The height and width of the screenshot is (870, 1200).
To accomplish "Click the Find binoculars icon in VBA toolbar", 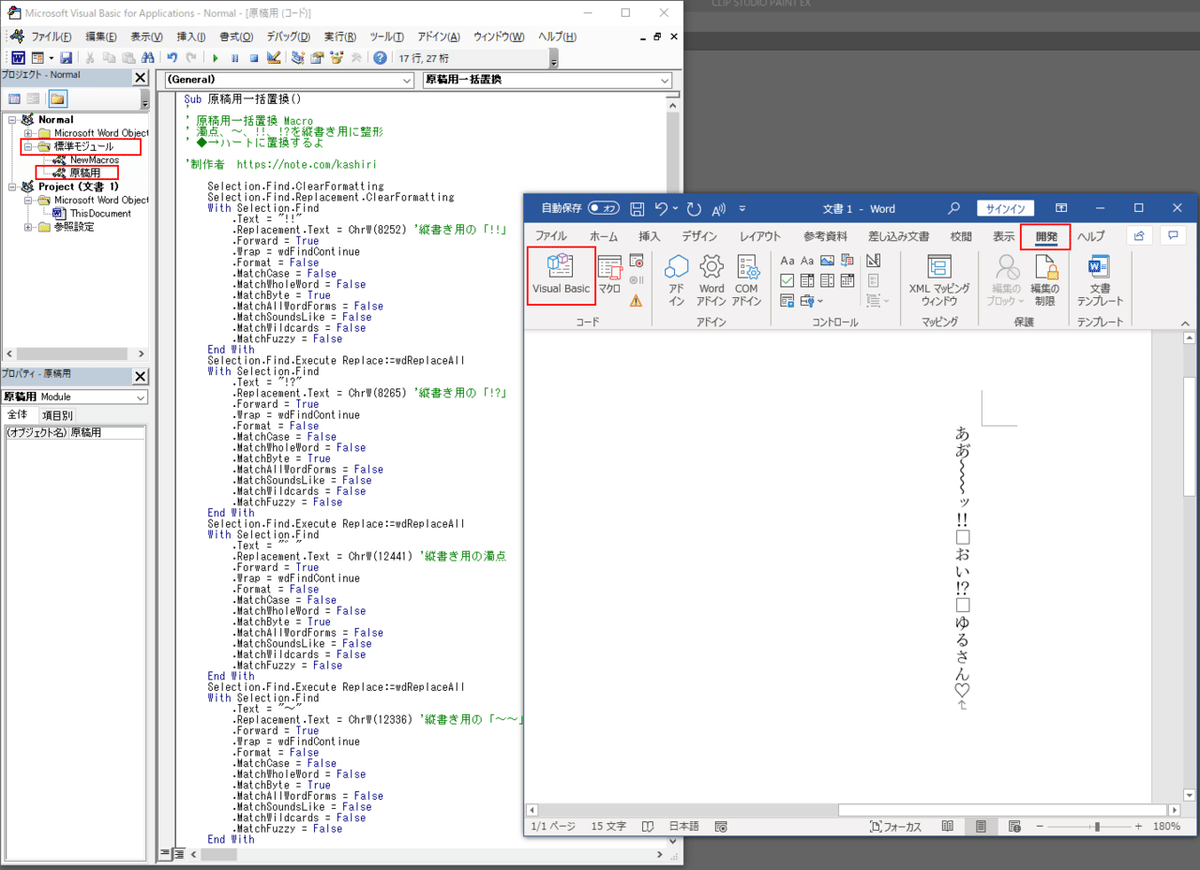I will (147, 58).
